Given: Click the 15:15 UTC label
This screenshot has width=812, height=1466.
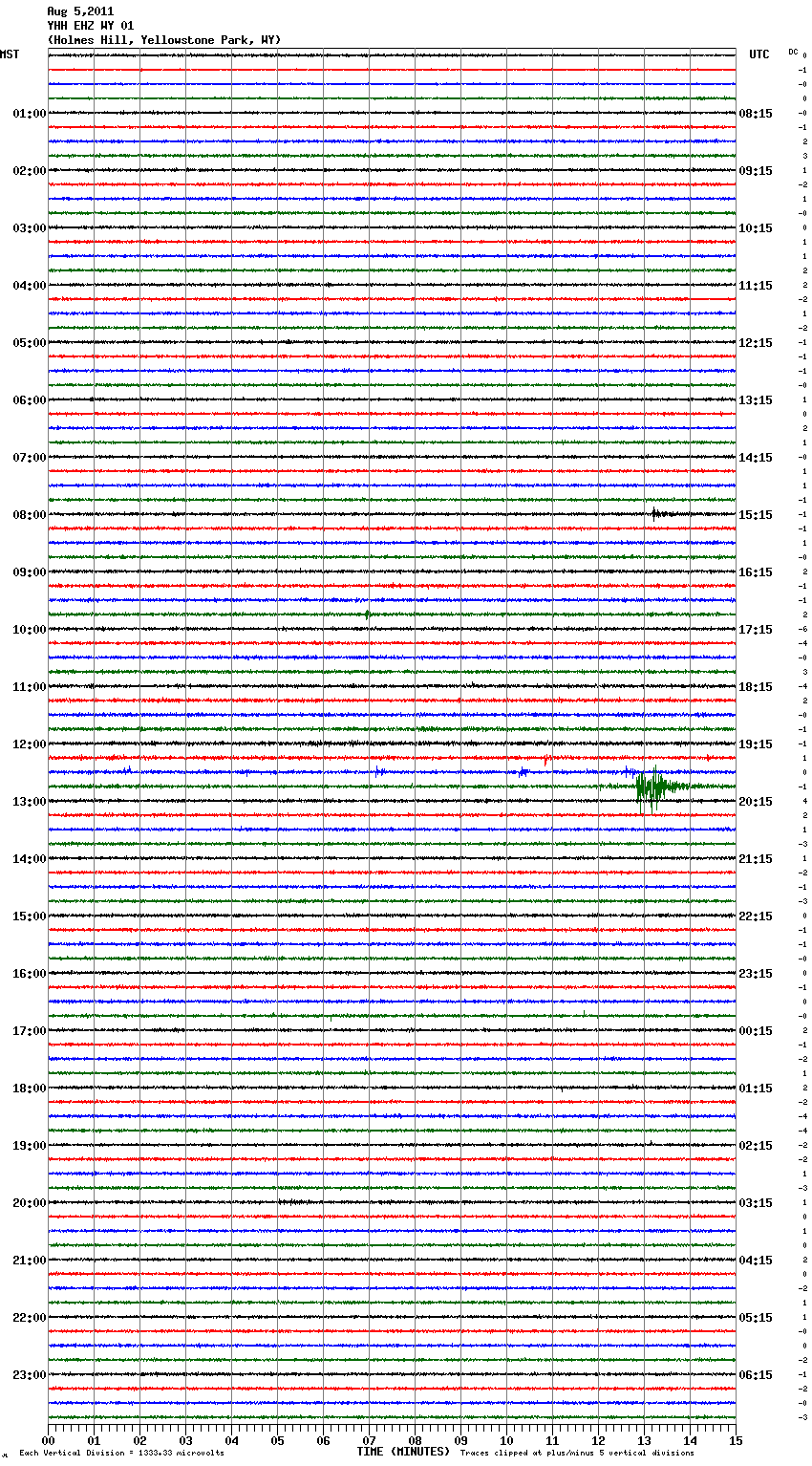Looking at the screenshot, I should point(756,515).
